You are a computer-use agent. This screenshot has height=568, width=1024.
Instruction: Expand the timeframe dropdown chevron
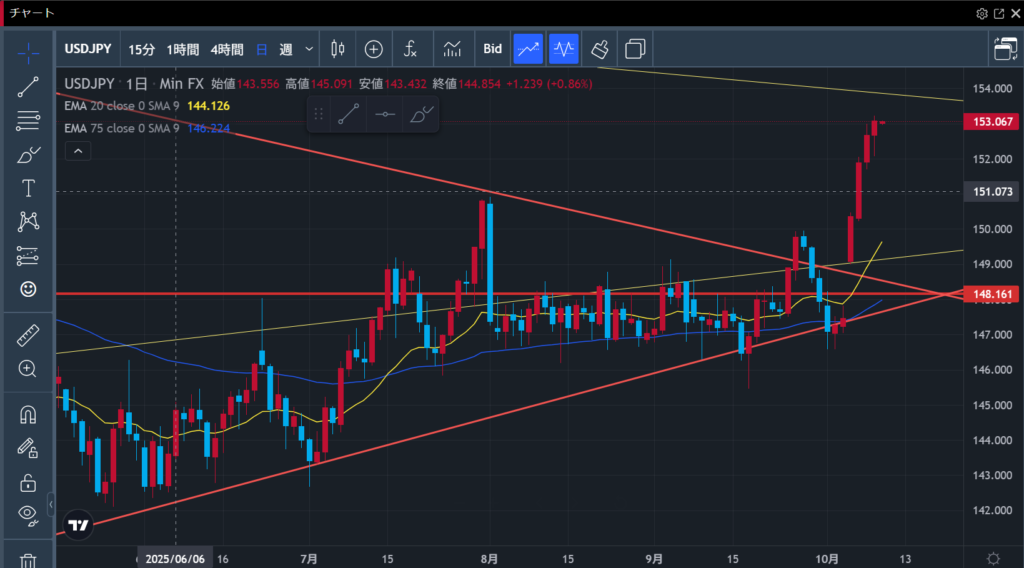coord(309,49)
